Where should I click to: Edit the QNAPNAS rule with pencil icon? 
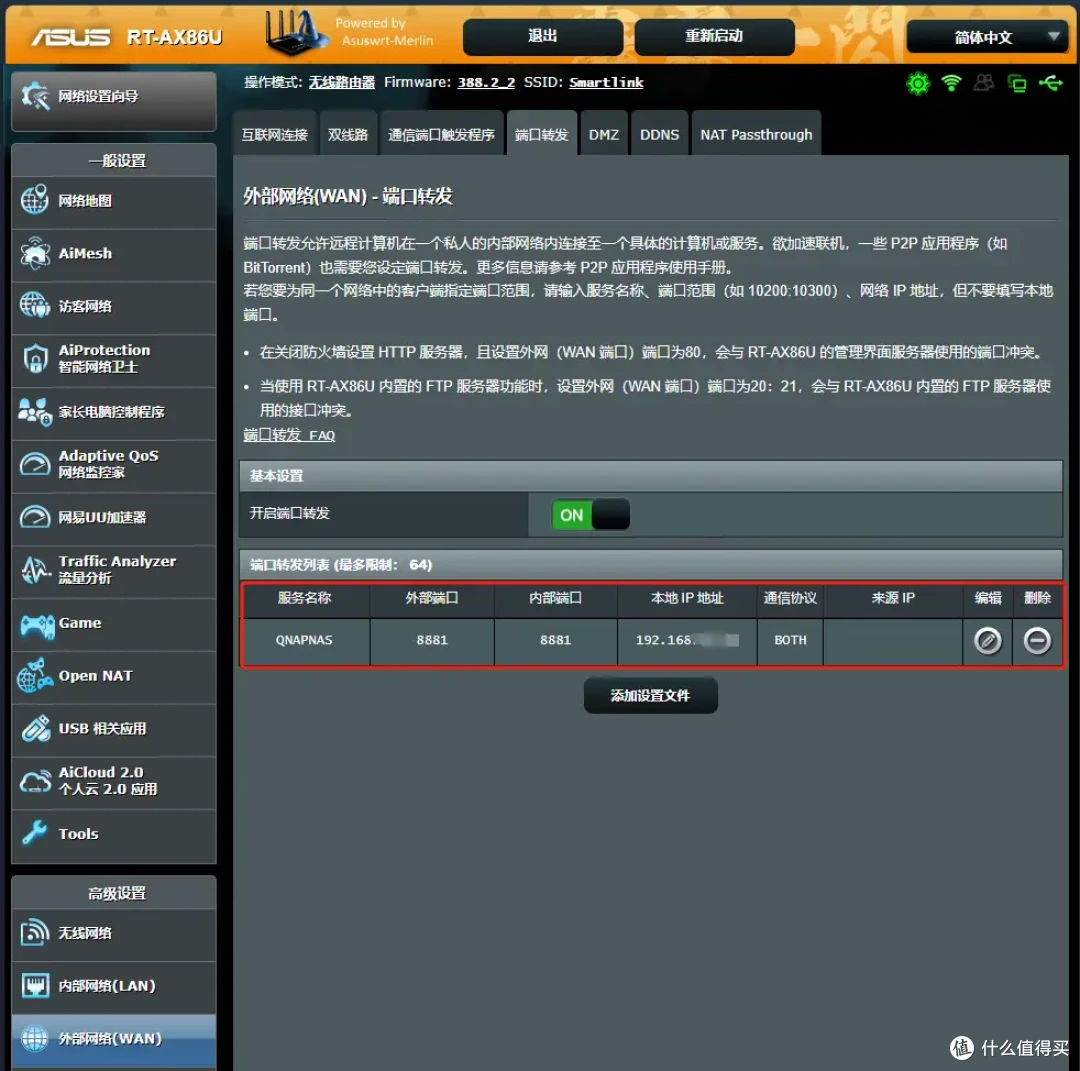pyautogui.click(x=987, y=641)
